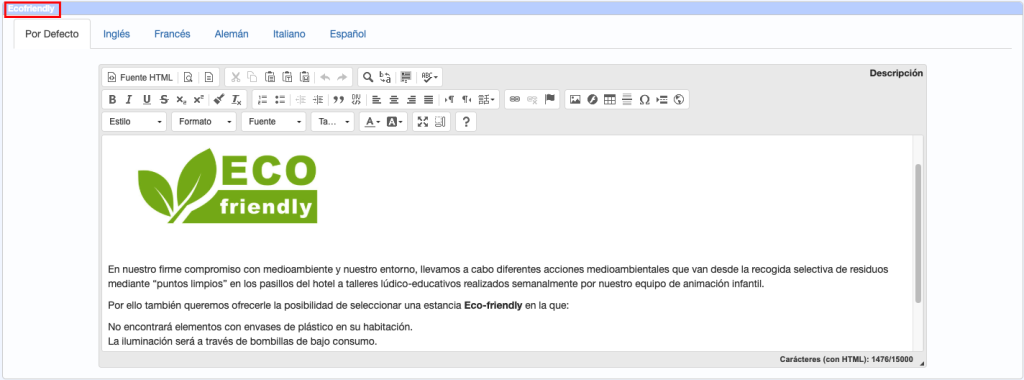Click the Select All icon

406,77
